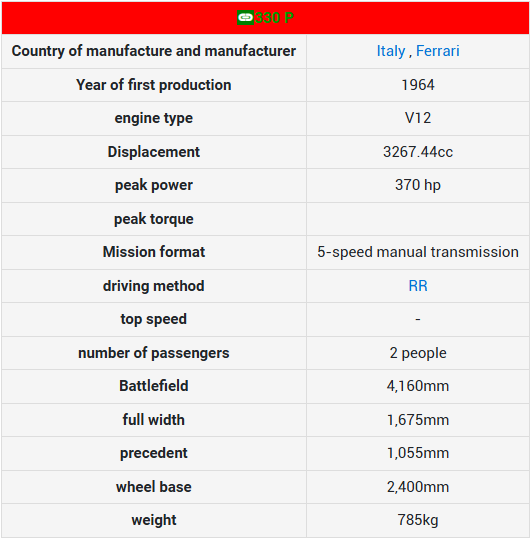This screenshot has width=531, height=540.
Task: Click the green link icon beside 330 P
Action: coord(245,18)
